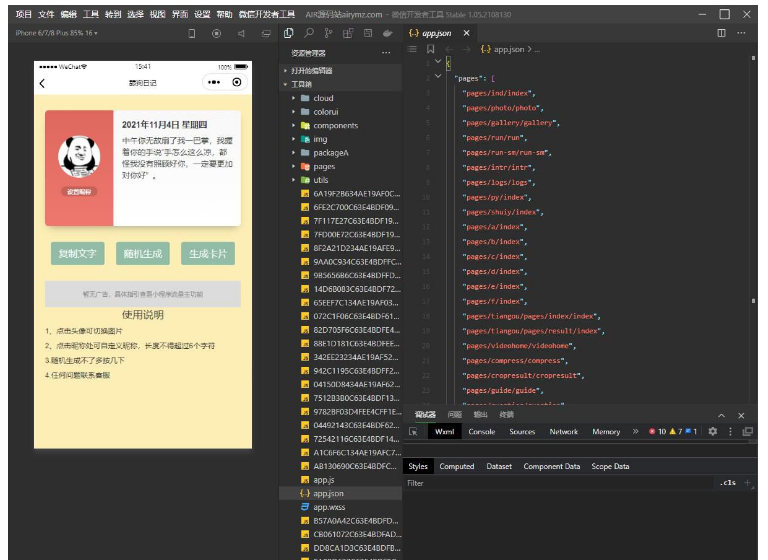This screenshot has height=560, width=768.
Task: Open the search panel magnifier icon
Action: [310, 33]
